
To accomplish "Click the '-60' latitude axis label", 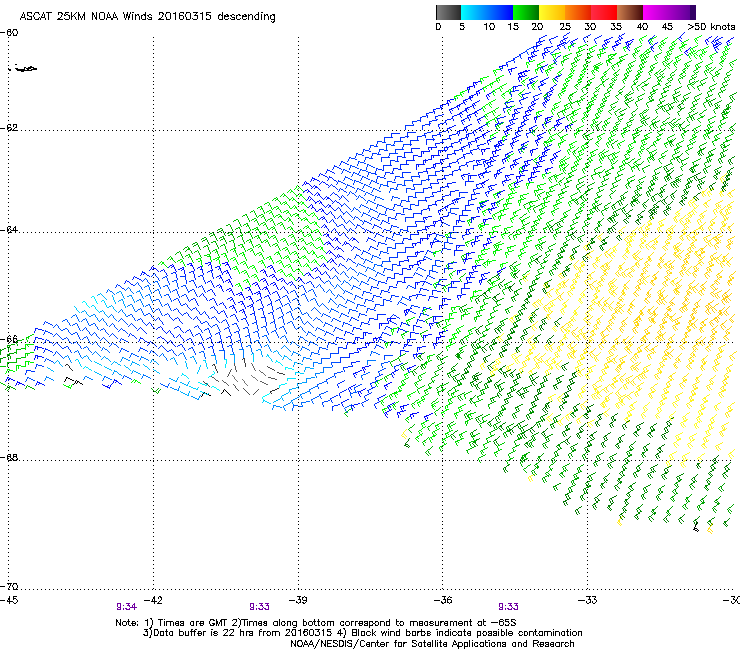I will tap(9, 33).
